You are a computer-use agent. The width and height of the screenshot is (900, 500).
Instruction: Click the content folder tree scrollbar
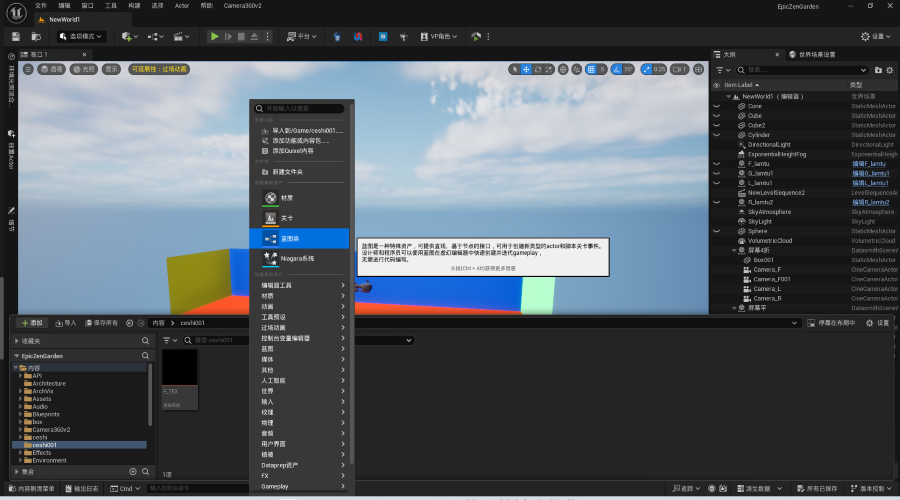(150, 395)
